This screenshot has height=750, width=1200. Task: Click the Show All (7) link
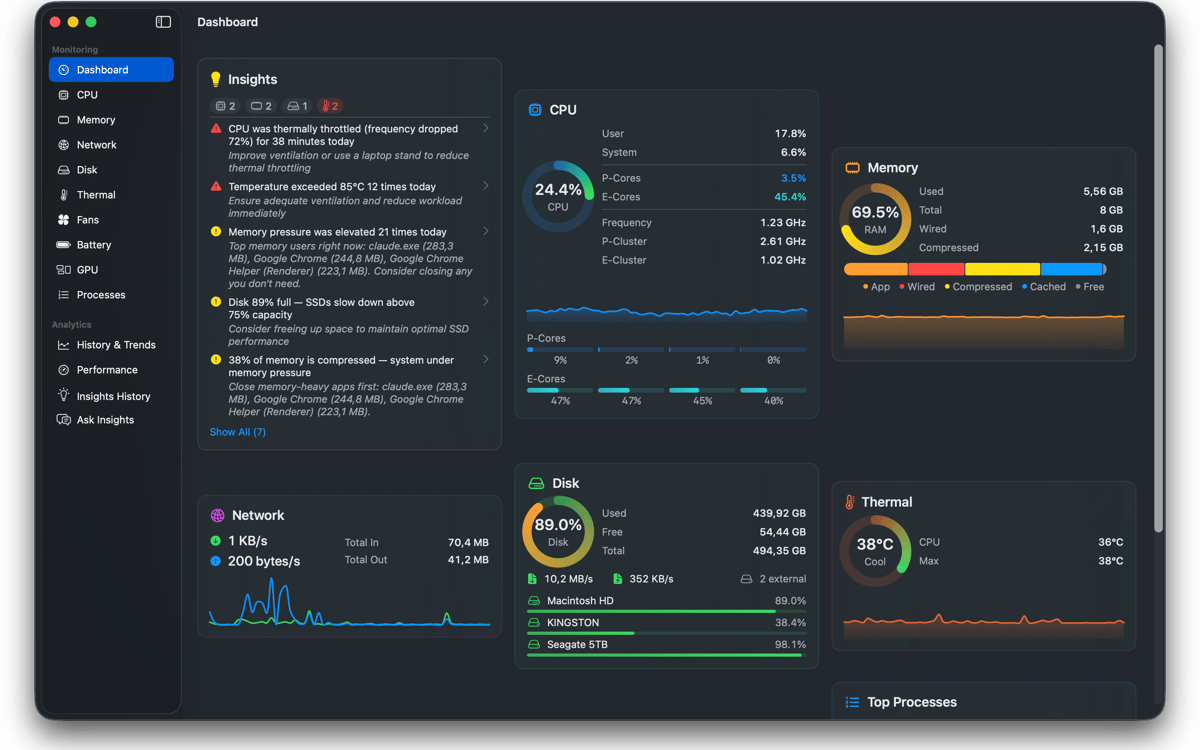coord(238,432)
